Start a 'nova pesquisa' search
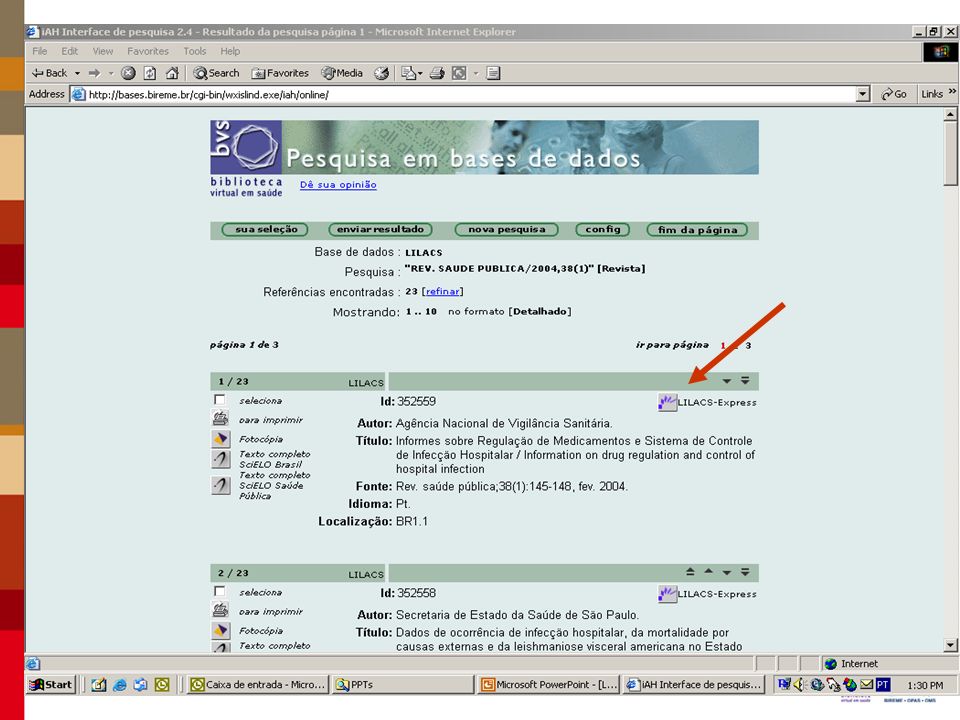The height and width of the screenshot is (720, 960). 506,230
